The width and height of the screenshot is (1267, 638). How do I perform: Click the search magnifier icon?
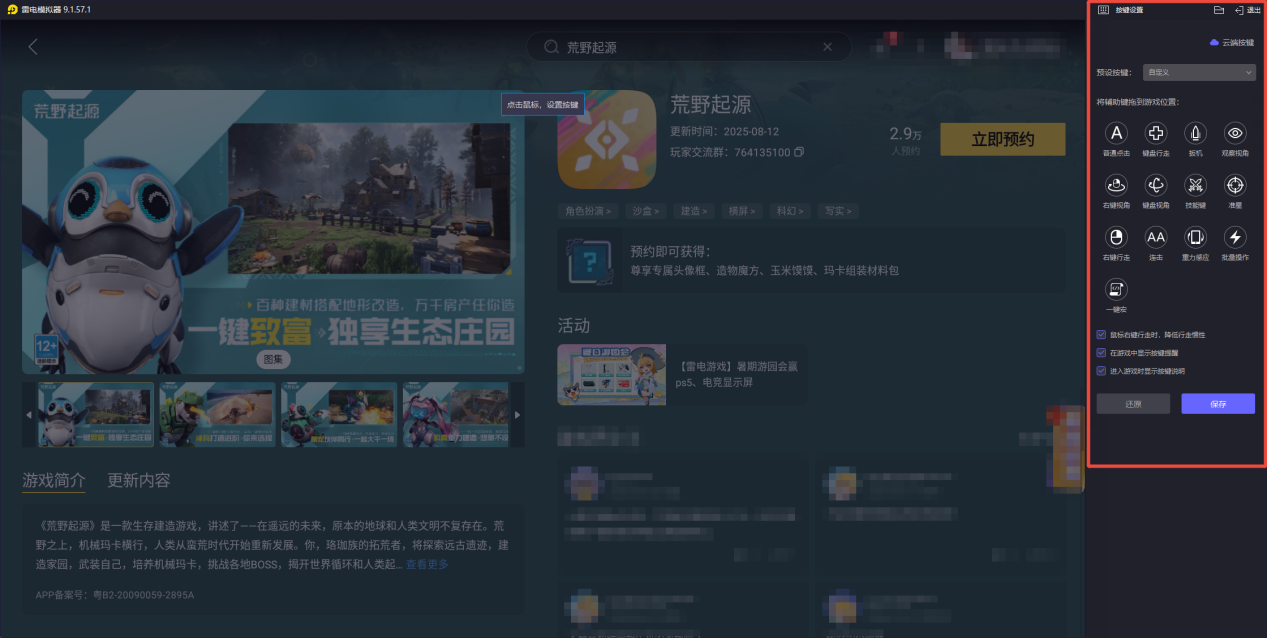pos(550,47)
